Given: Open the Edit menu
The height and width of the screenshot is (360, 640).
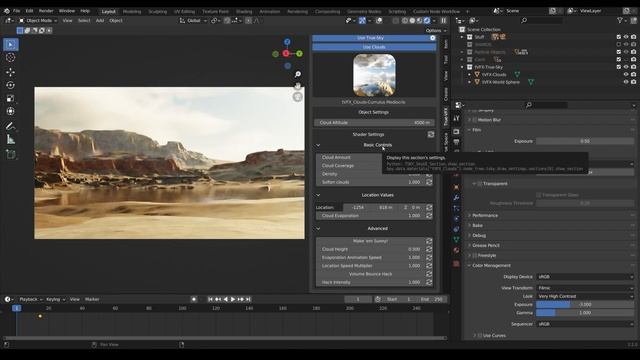Looking at the screenshot, I should coord(29,11).
